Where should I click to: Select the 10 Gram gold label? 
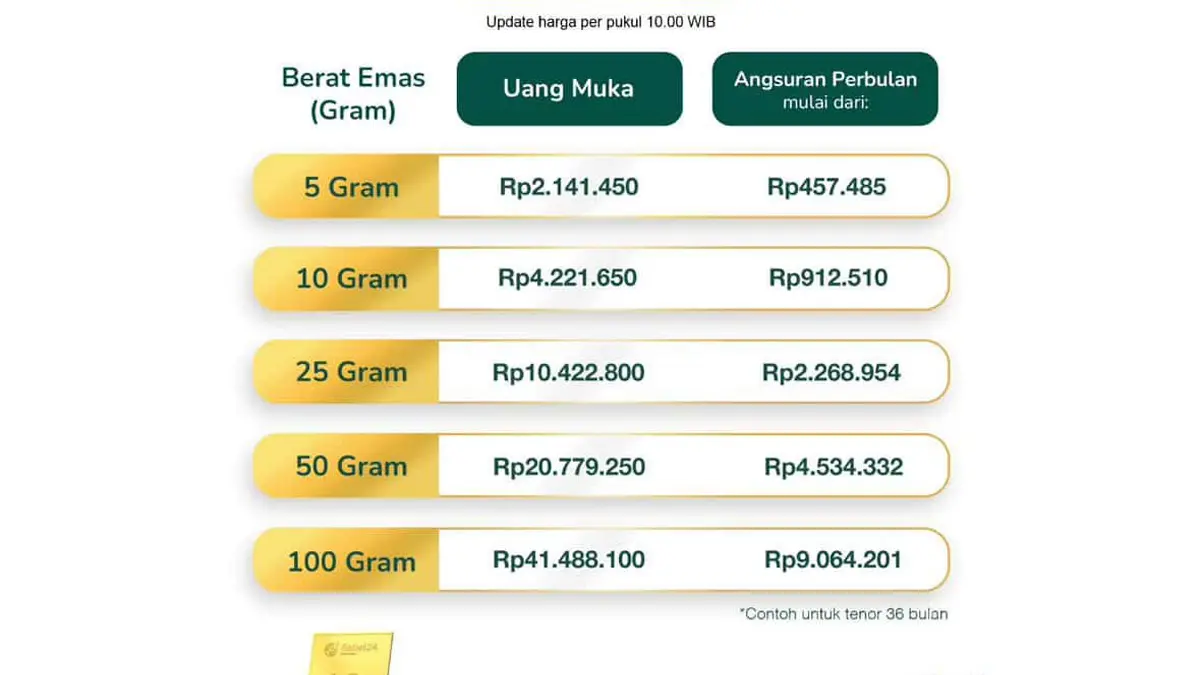pyautogui.click(x=351, y=279)
